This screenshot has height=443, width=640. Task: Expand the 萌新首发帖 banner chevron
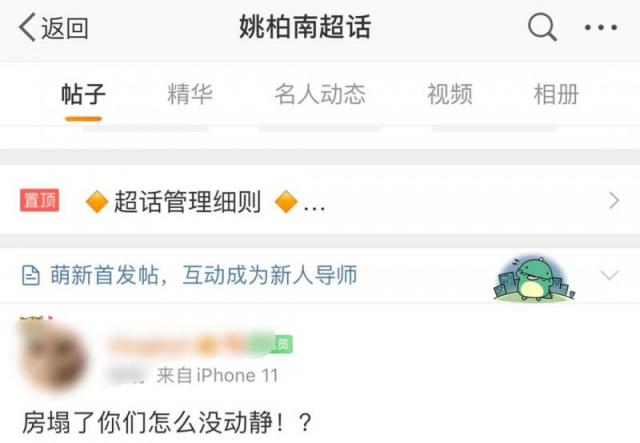coord(610,275)
